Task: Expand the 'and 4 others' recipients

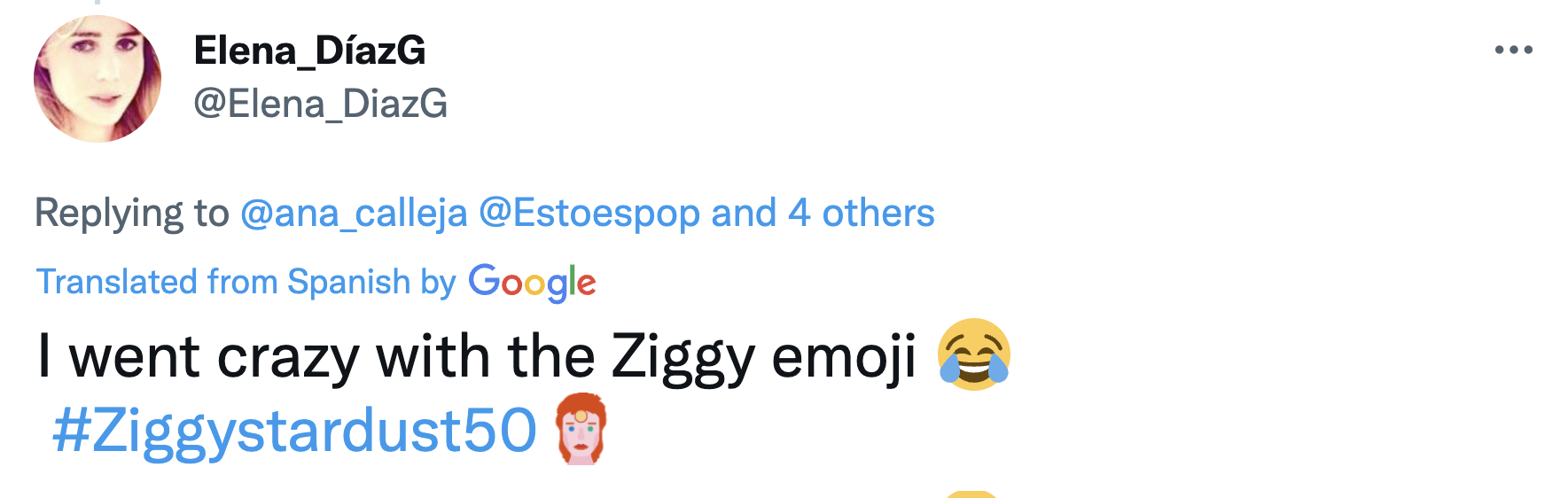Action: tap(823, 213)
